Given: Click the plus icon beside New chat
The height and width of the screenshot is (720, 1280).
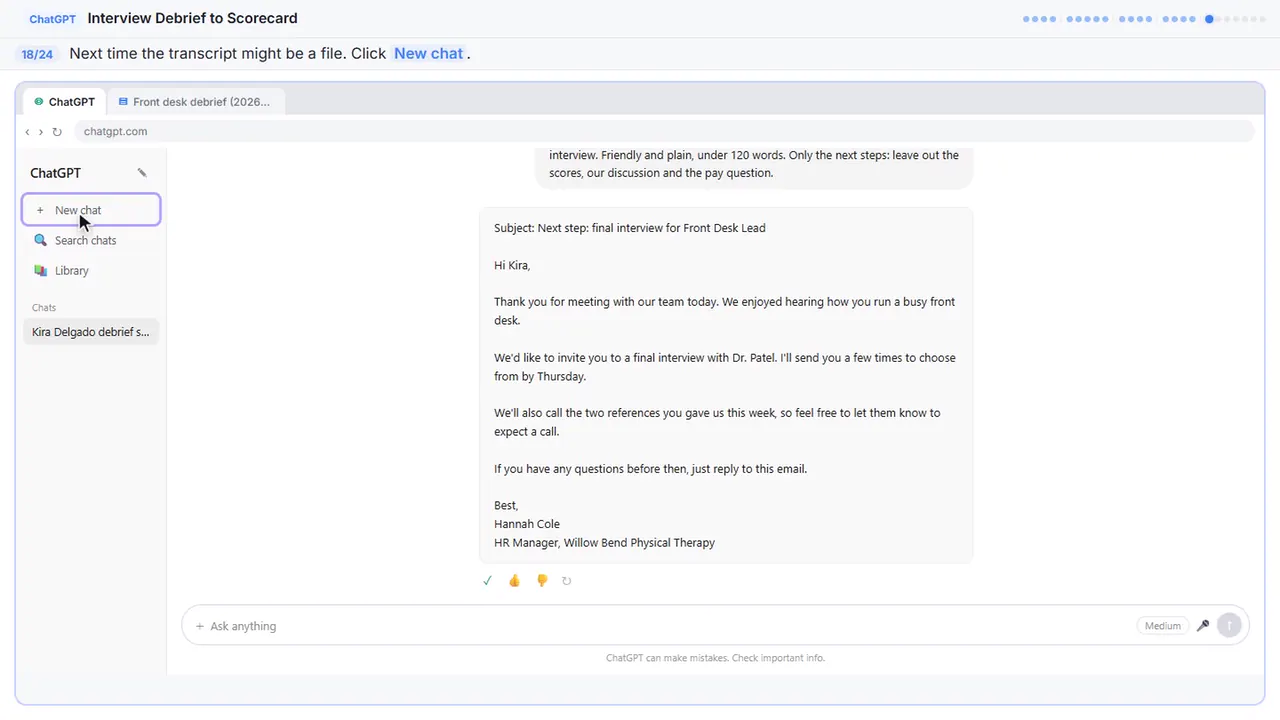Looking at the screenshot, I should pyautogui.click(x=40, y=210).
